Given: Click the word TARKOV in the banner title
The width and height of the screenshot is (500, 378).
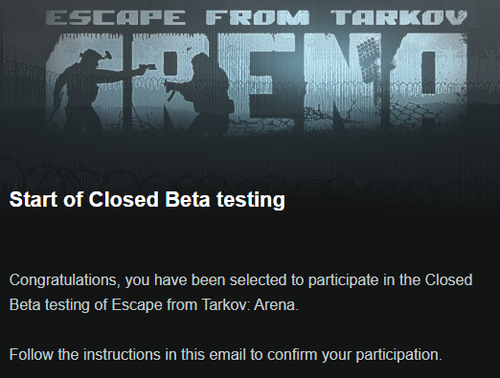Looking at the screenshot, I should tap(399, 18).
